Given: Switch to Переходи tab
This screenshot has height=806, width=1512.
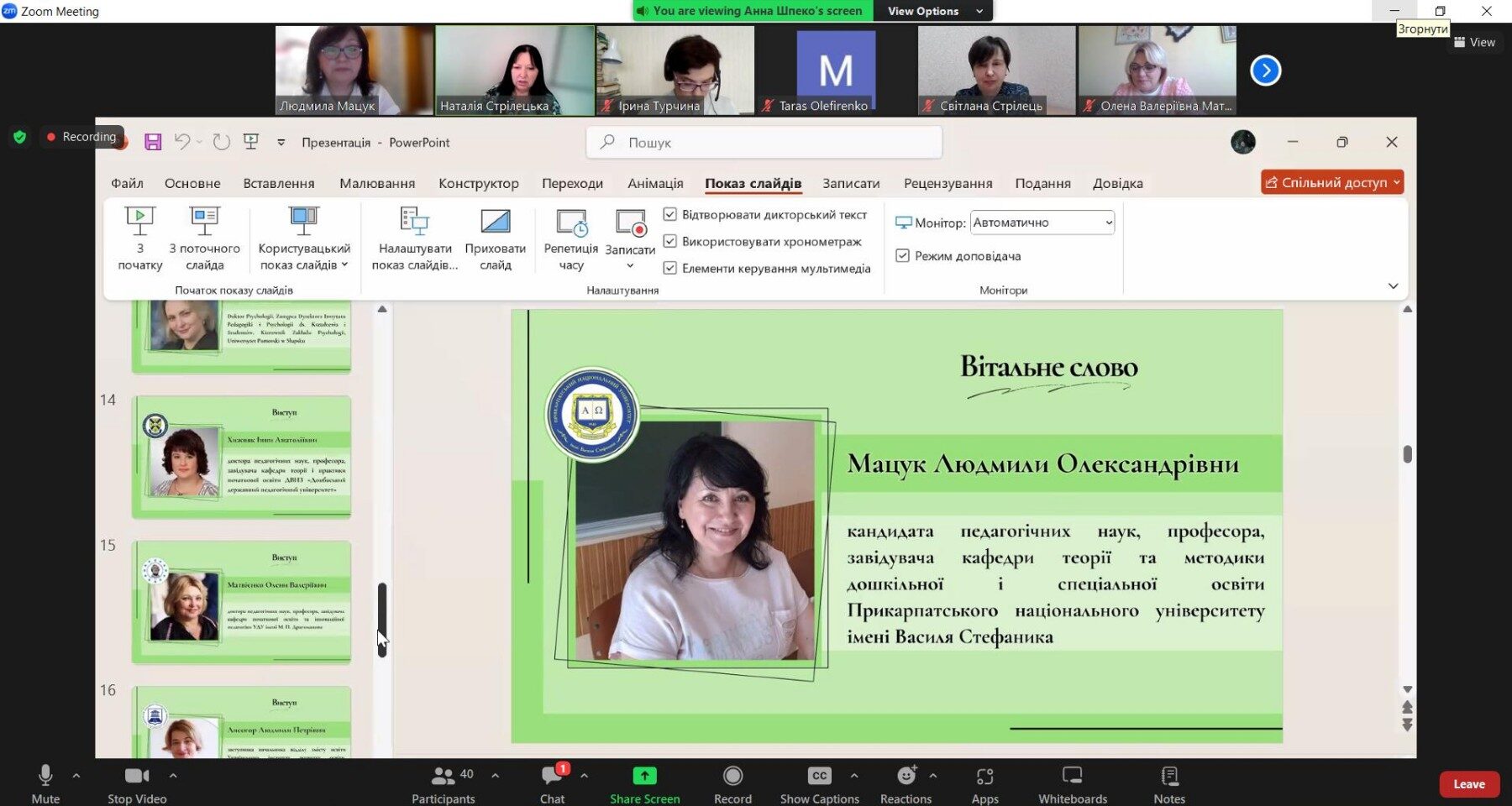Looking at the screenshot, I should [x=572, y=183].
